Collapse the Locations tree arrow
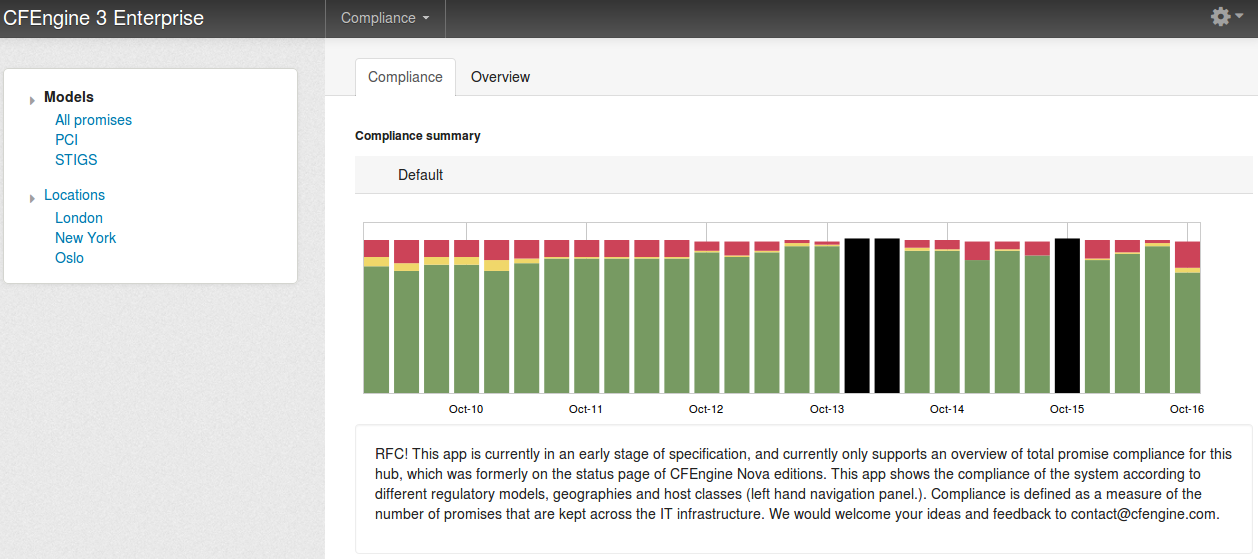1258x559 pixels. pyautogui.click(x=33, y=198)
